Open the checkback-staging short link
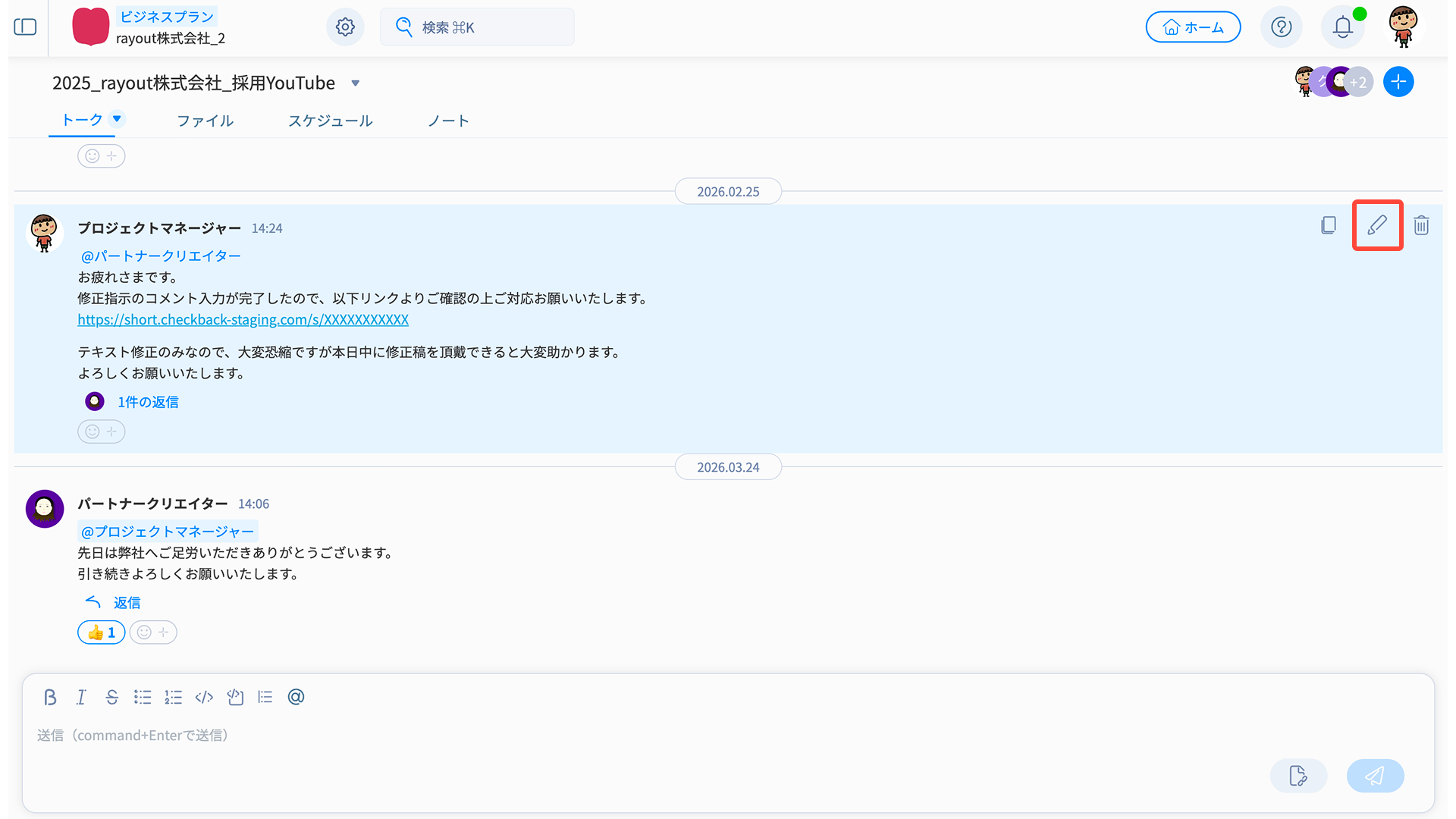 243,319
